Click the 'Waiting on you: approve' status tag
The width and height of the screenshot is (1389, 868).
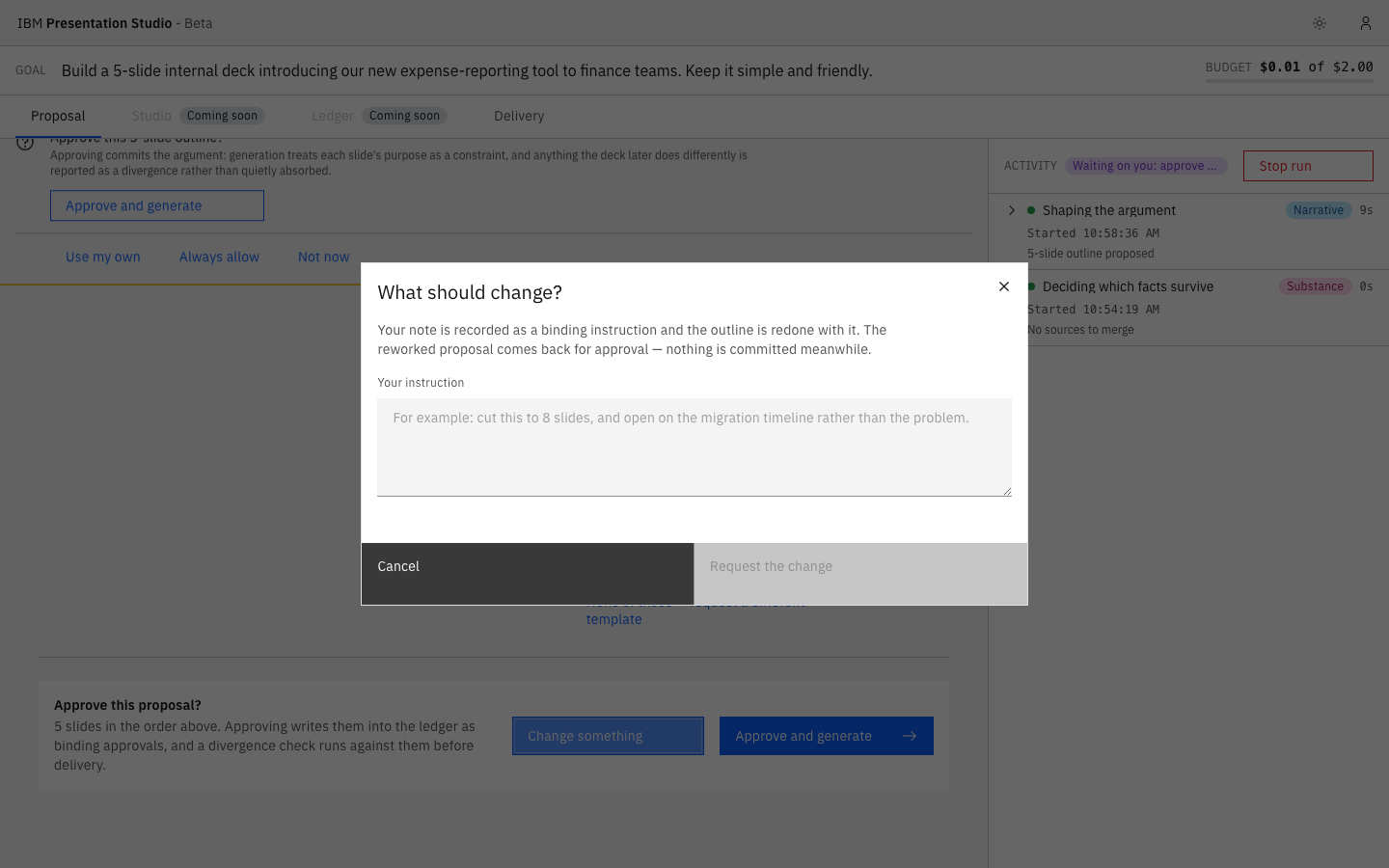pos(1146,166)
